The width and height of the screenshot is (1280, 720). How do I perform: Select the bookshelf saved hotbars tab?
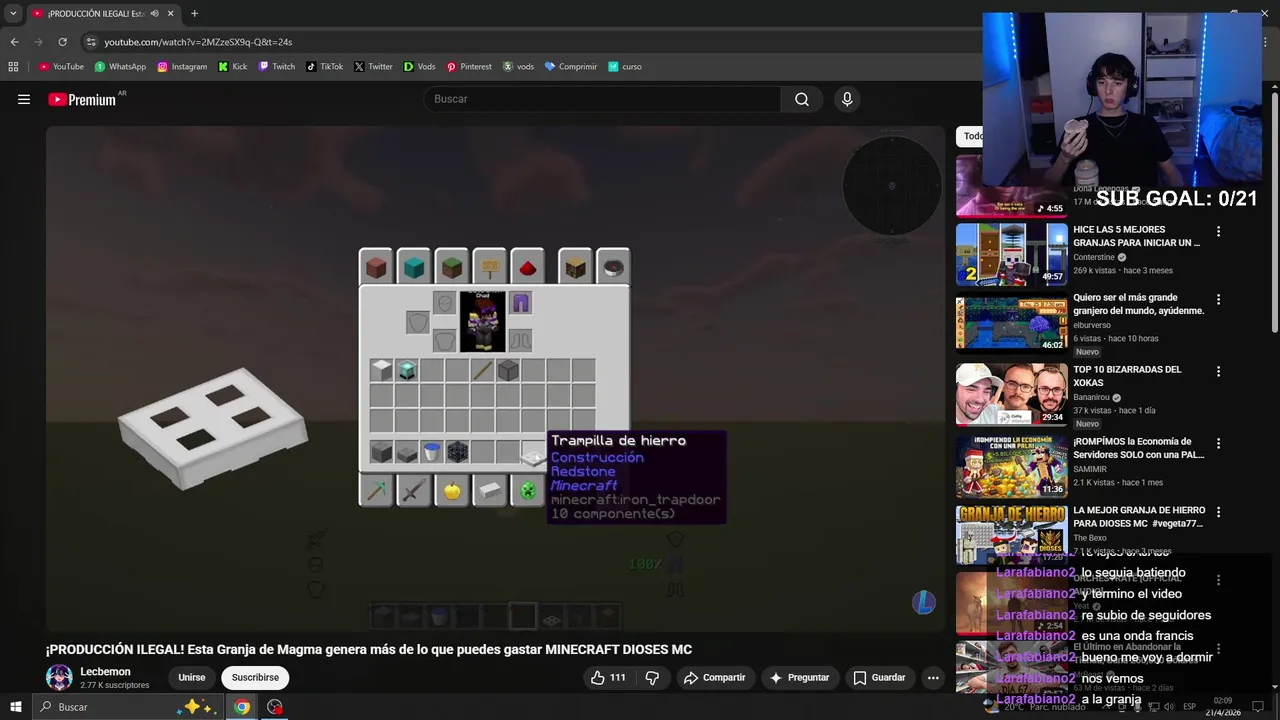pyautogui.click(x=575, y=267)
